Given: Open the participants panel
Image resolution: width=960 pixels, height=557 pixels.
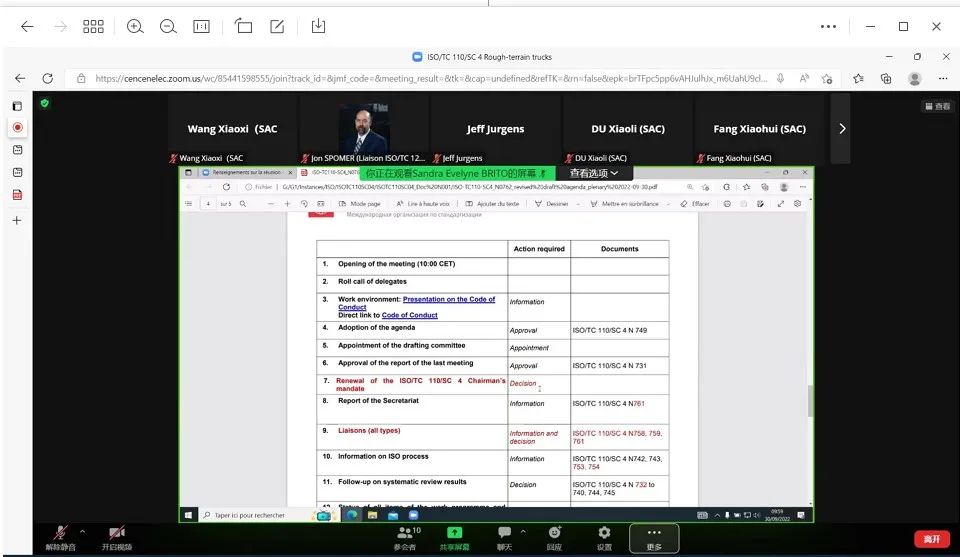Looking at the screenshot, I should [x=405, y=537].
